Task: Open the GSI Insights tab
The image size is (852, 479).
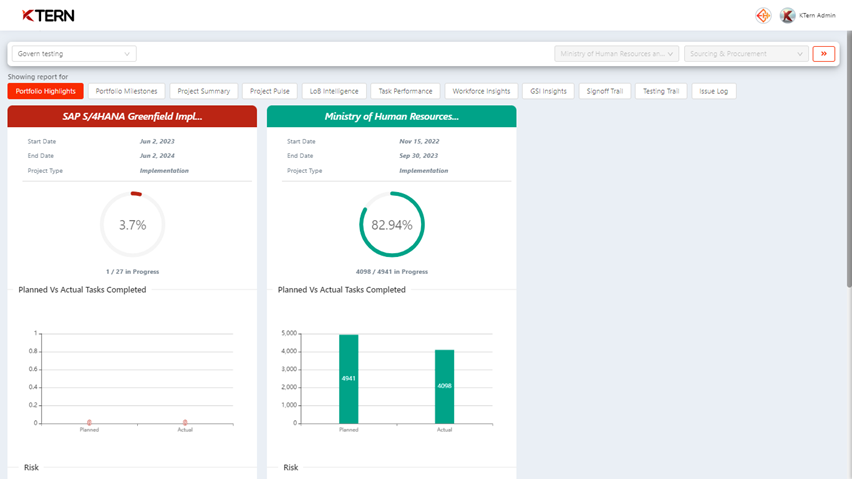Action: [x=548, y=91]
